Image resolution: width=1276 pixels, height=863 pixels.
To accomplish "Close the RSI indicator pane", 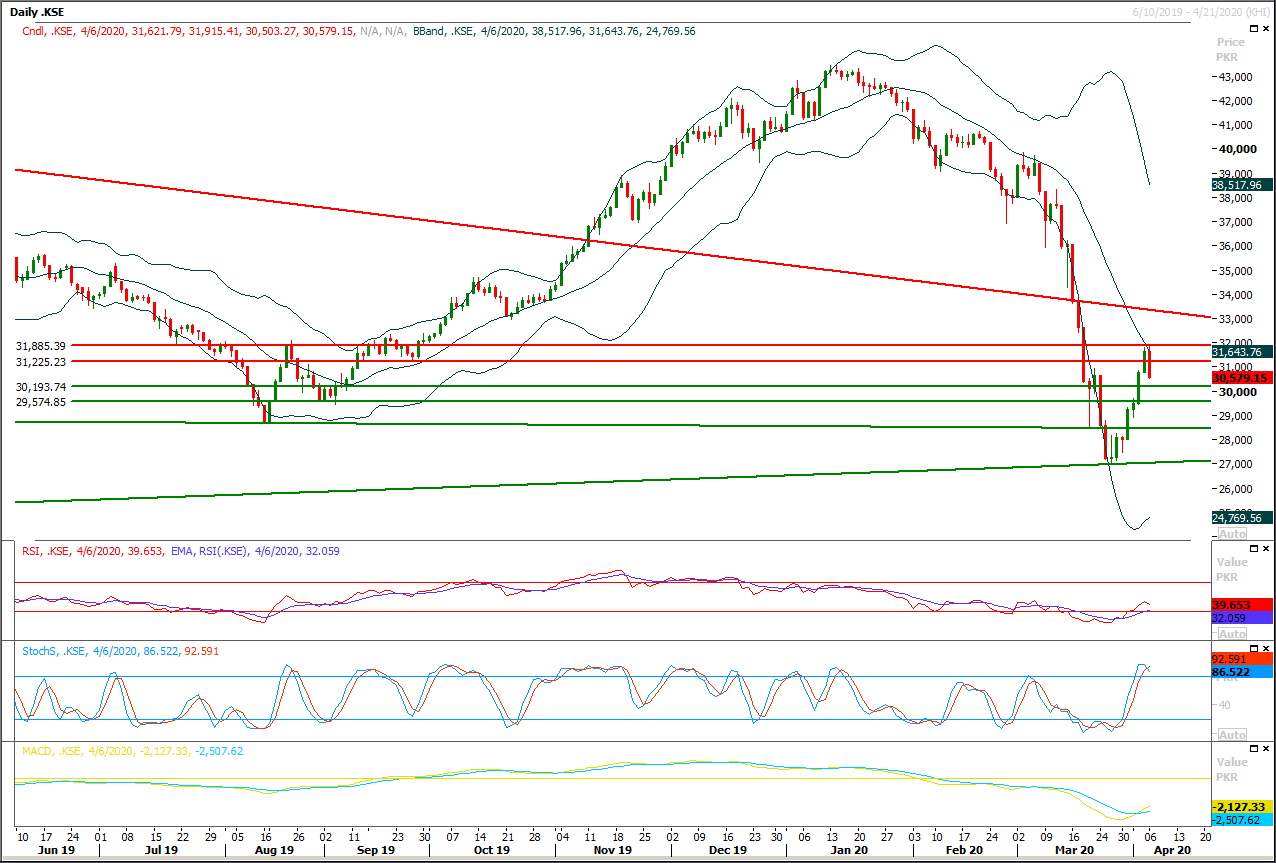I will pyautogui.click(x=1267, y=549).
